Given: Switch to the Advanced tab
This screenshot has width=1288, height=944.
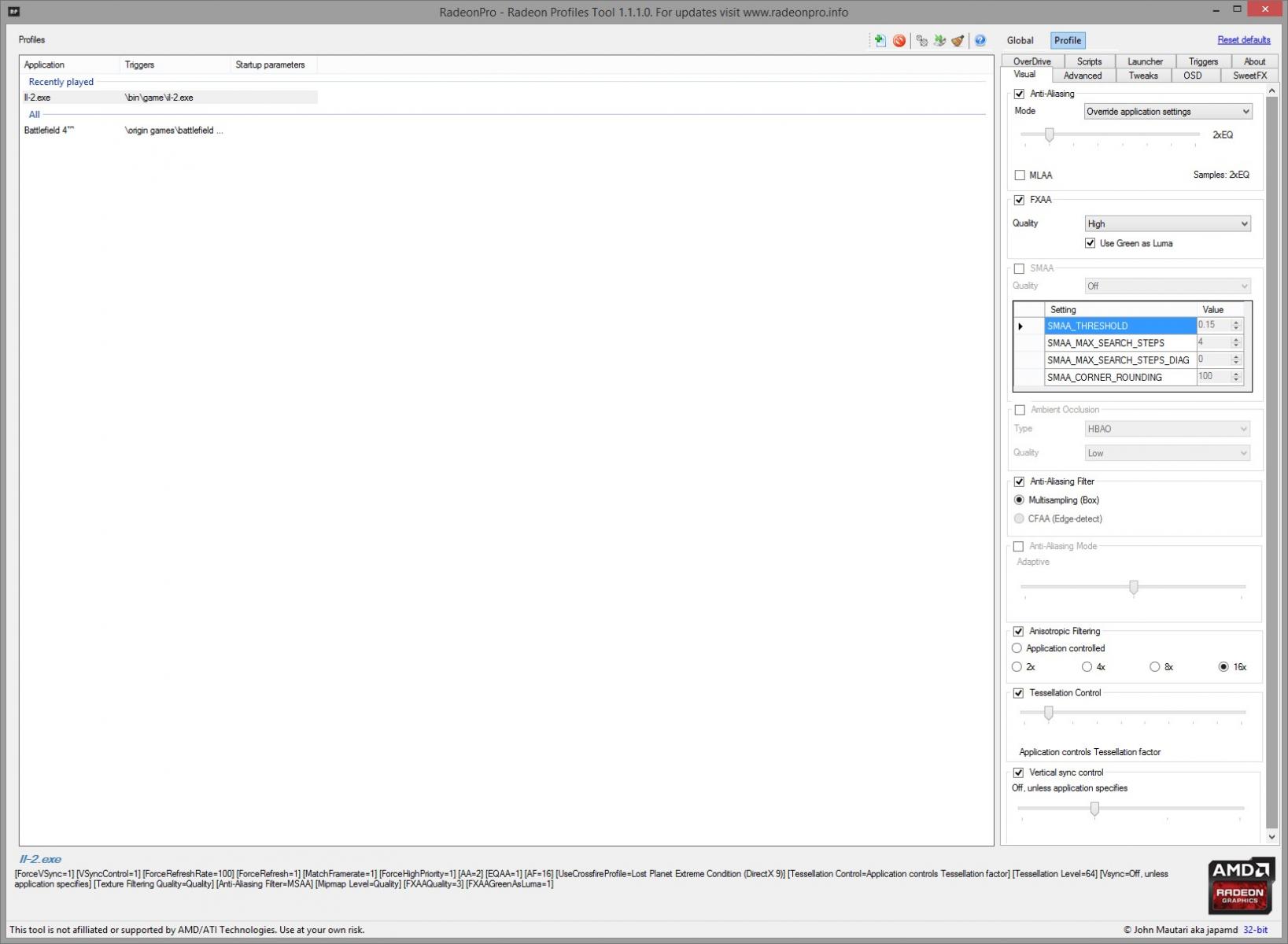Looking at the screenshot, I should (1083, 76).
